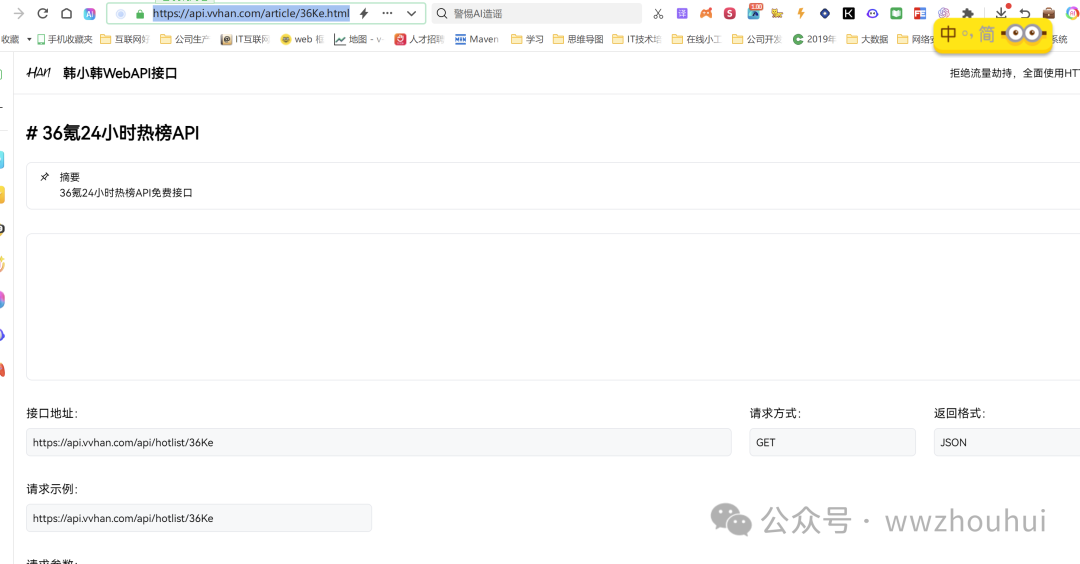Click the 请求示例 URL field
This screenshot has width=1080, height=564.
click(x=199, y=518)
